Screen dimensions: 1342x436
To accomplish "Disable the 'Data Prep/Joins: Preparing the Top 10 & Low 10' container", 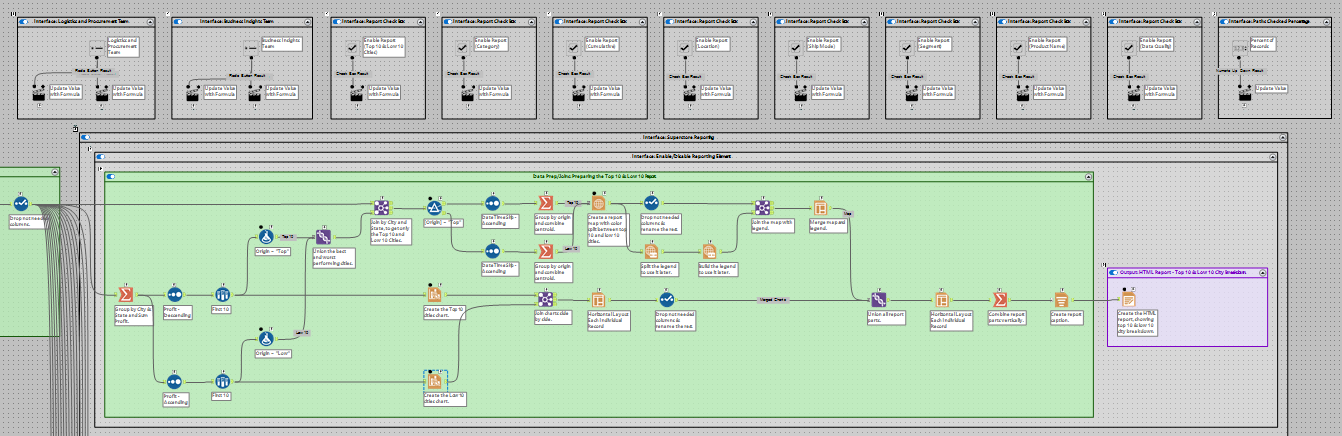I will 111,176.
